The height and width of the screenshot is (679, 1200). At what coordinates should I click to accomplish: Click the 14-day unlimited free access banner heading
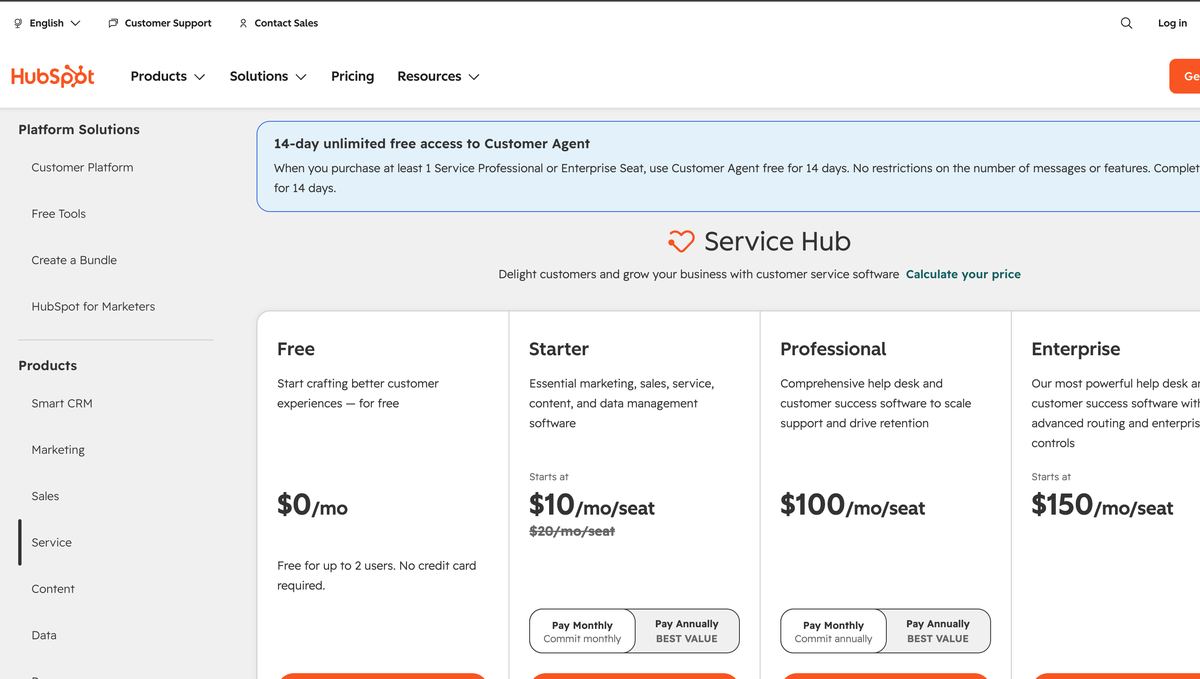pyautogui.click(x=432, y=143)
